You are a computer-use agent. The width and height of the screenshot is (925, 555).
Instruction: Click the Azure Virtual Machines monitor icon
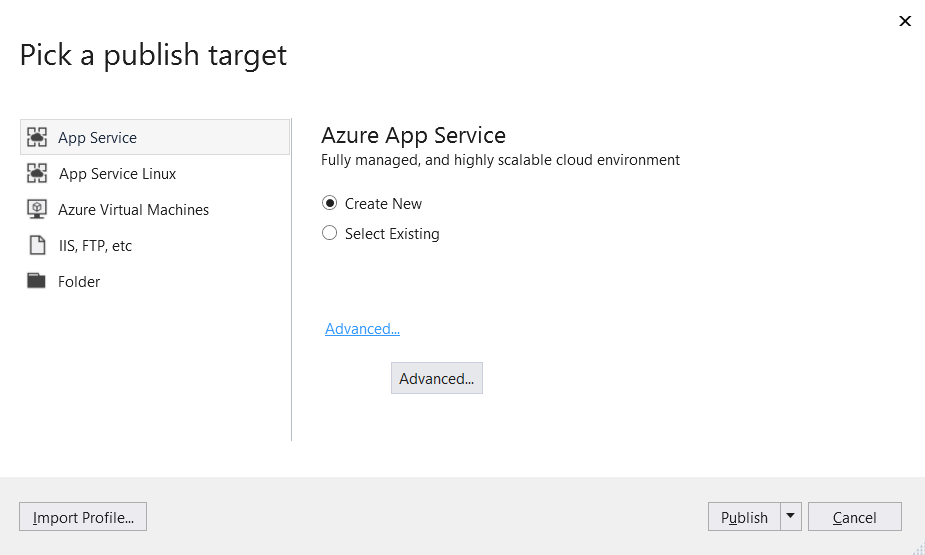pos(37,209)
